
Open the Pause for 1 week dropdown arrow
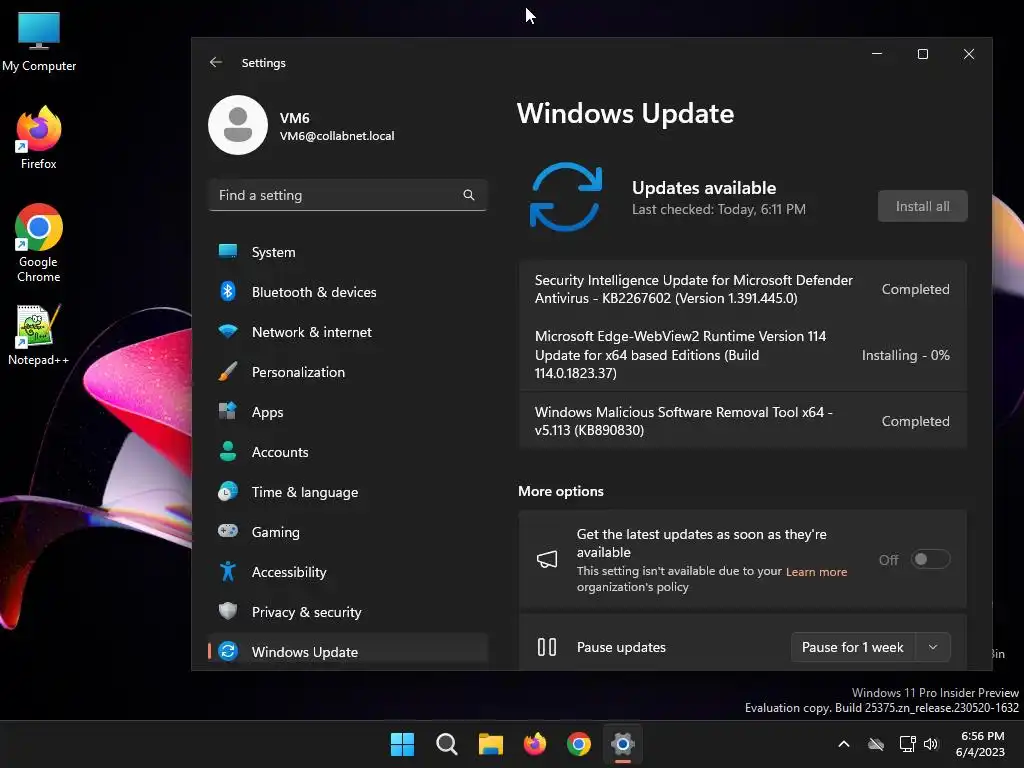[933, 647]
